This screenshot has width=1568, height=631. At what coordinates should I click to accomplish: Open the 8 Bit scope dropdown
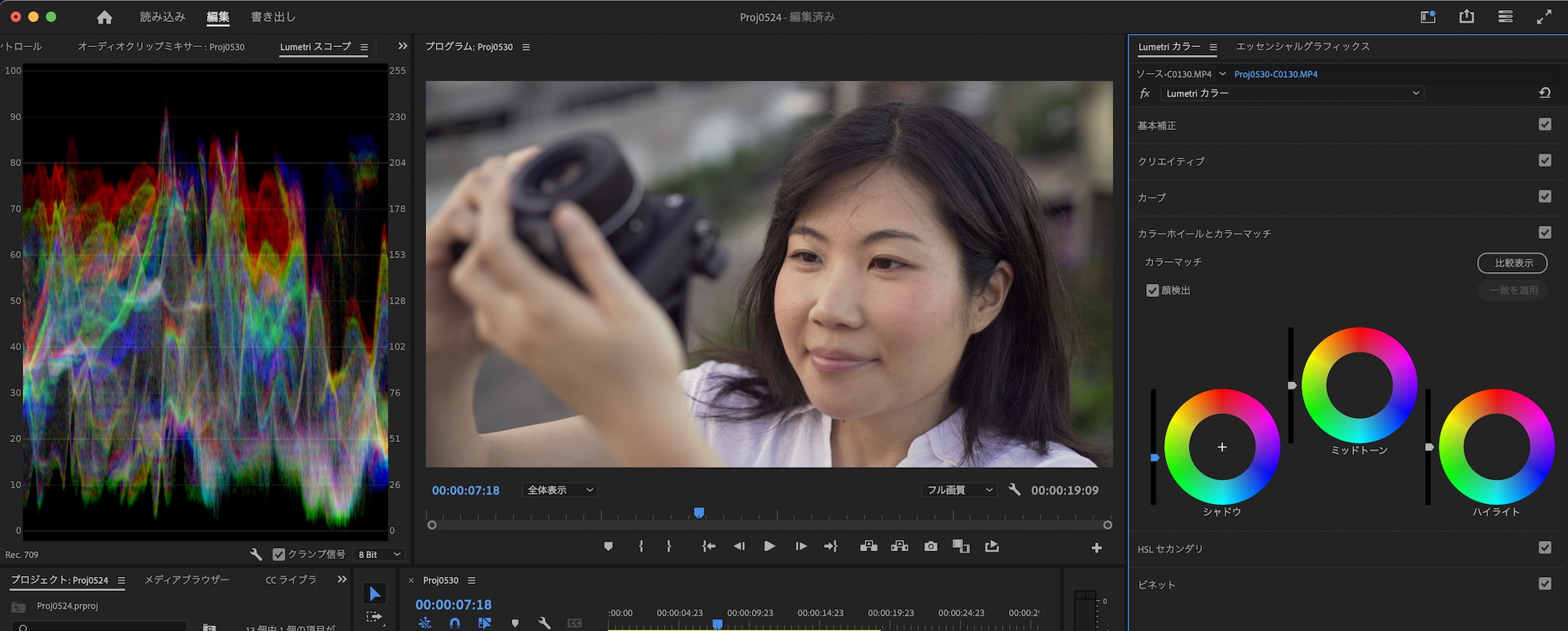pos(379,554)
